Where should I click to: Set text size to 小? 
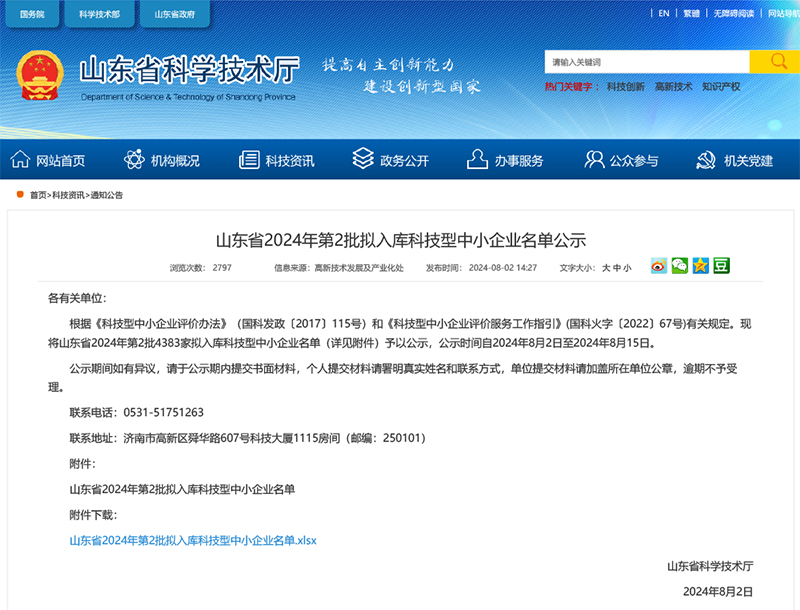[627, 268]
